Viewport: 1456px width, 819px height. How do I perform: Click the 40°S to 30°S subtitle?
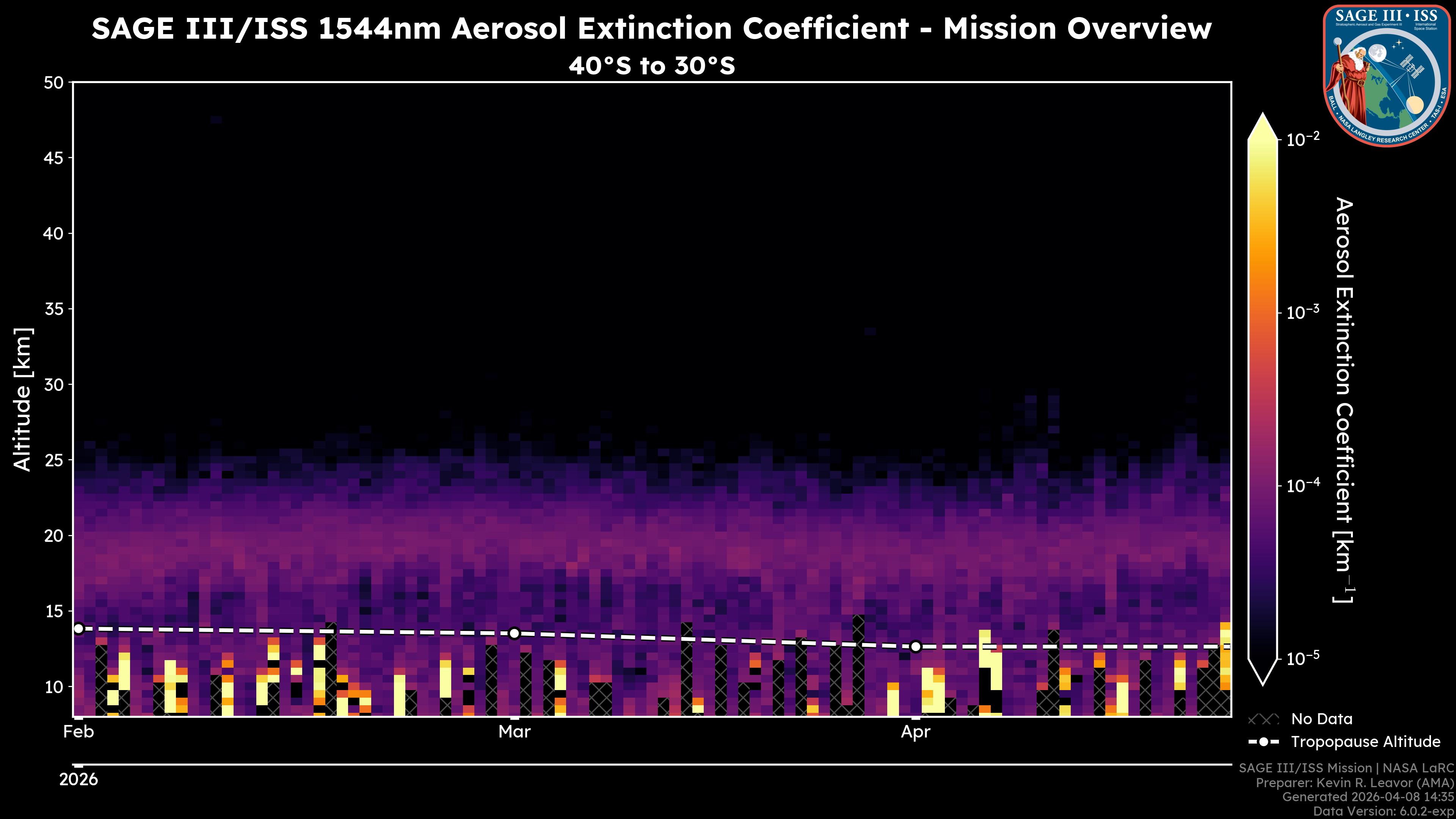pyautogui.click(x=652, y=66)
